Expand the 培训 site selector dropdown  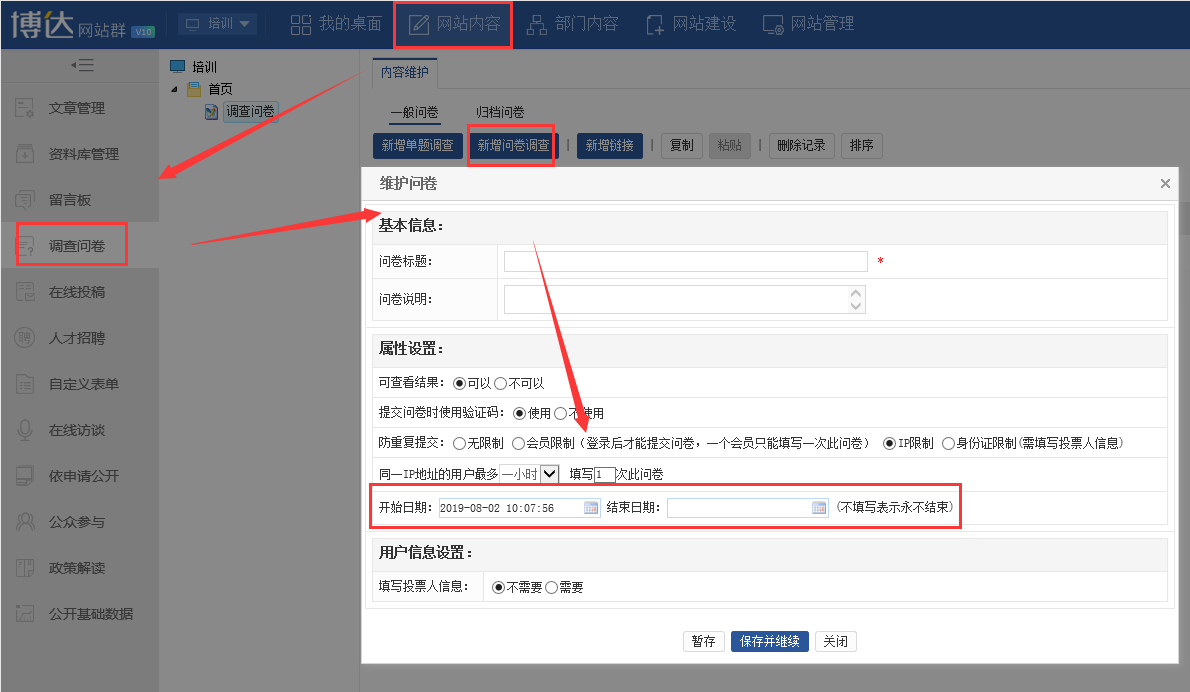pyautogui.click(x=217, y=23)
